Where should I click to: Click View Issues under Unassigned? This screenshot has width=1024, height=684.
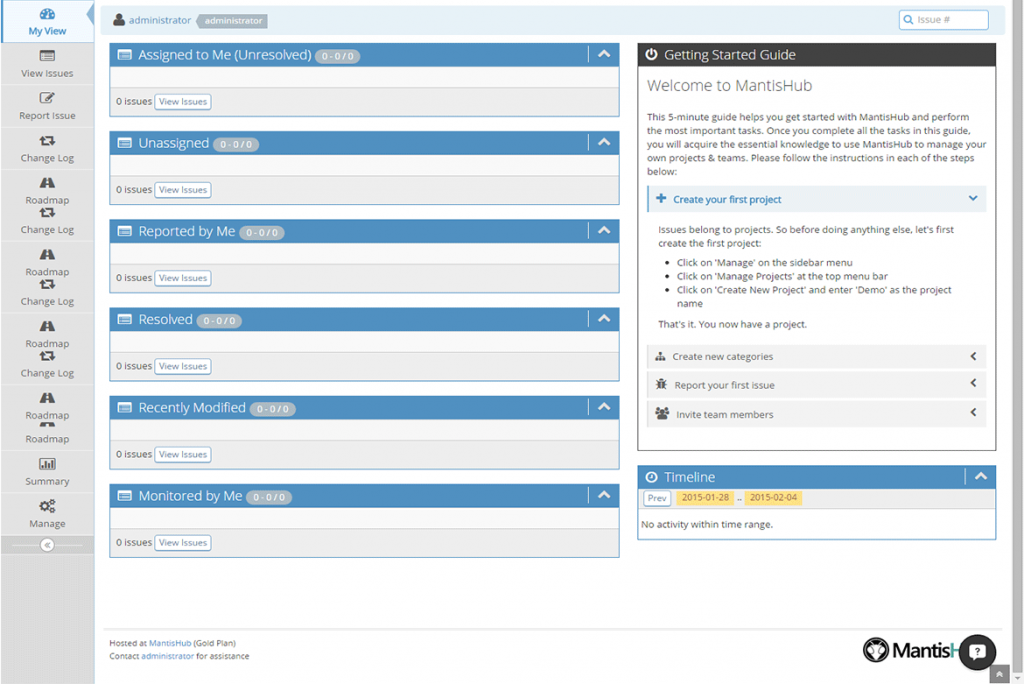[x=183, y=190]
